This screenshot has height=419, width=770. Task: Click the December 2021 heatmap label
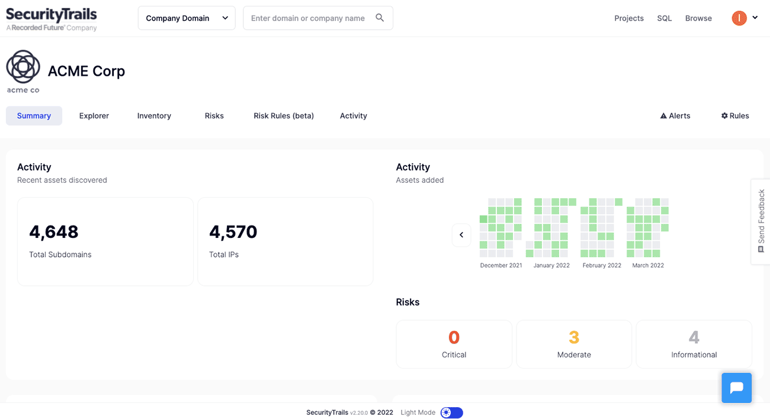501,265
